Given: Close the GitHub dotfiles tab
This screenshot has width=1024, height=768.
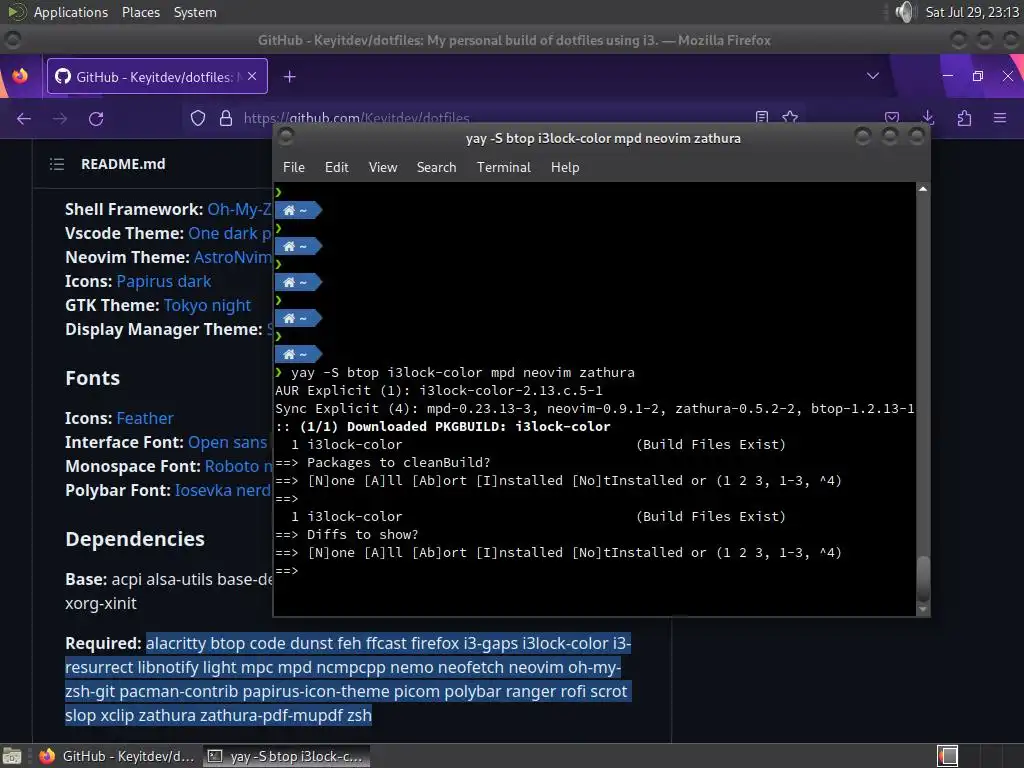Looking at the screenshot, I should point(252,76).
